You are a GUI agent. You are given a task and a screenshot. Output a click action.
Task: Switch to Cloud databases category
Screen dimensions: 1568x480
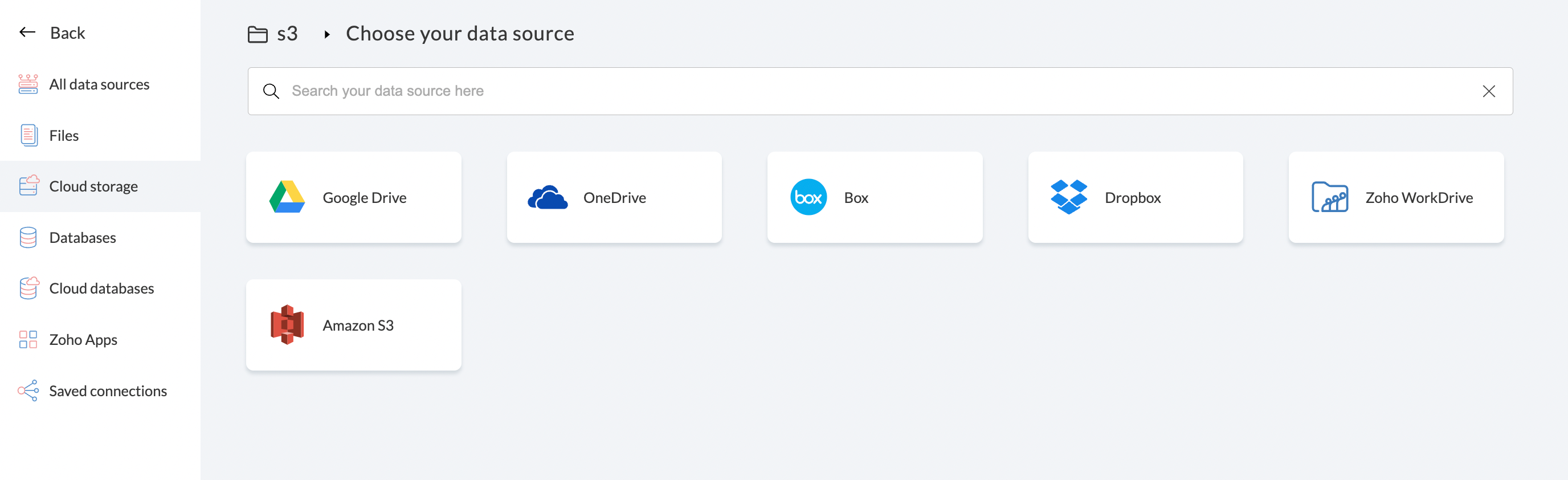point(101,288)
